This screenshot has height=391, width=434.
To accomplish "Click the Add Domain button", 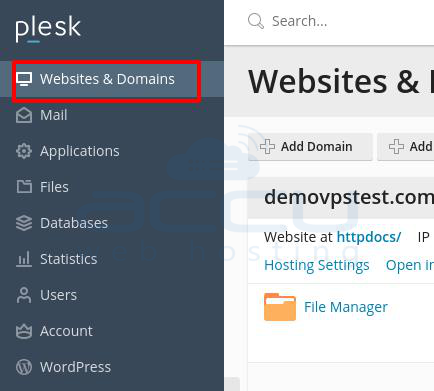I will pos(310,147).
